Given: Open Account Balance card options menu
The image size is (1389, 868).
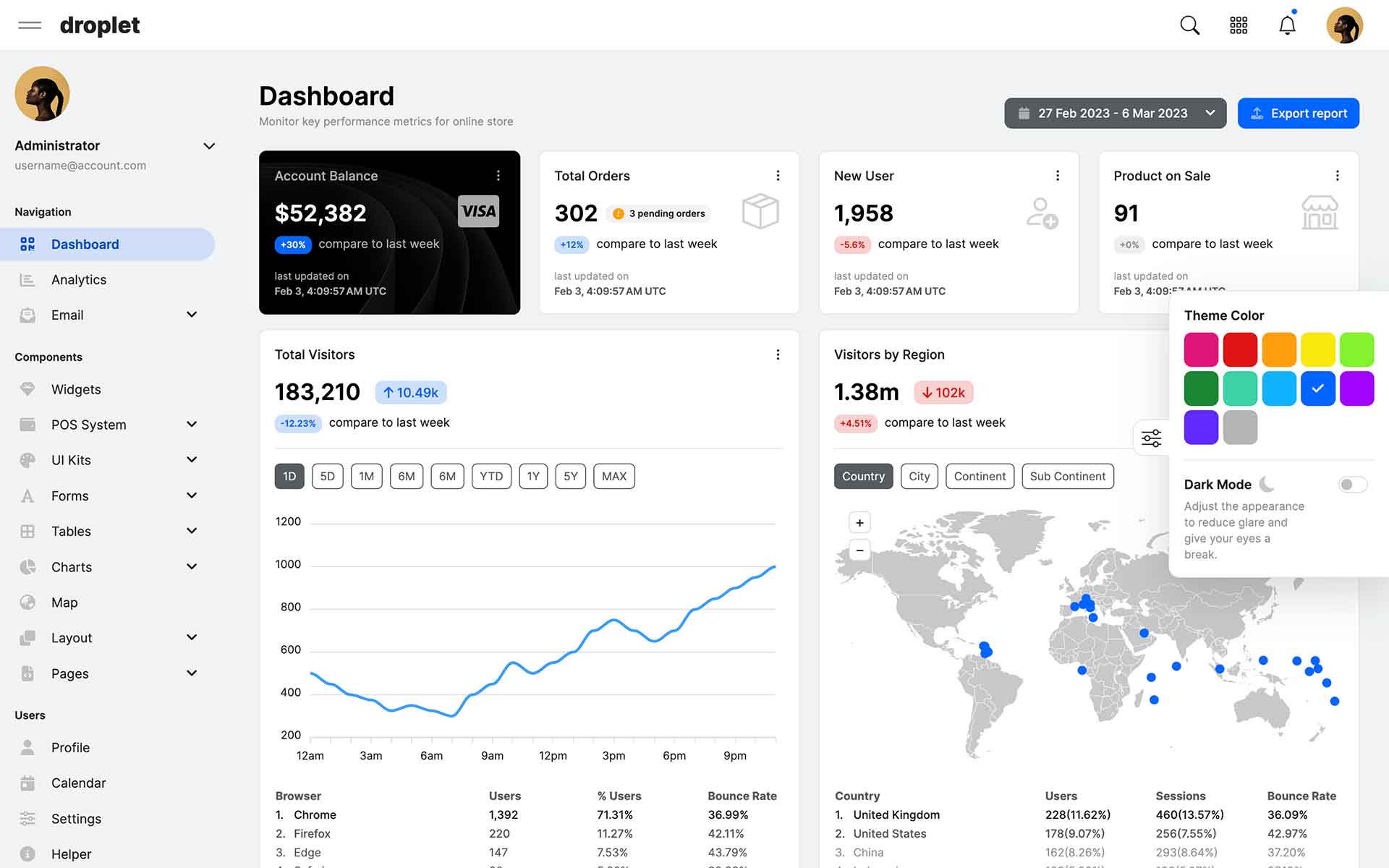Looking at the screenshot, I should [x=498, y=176].
